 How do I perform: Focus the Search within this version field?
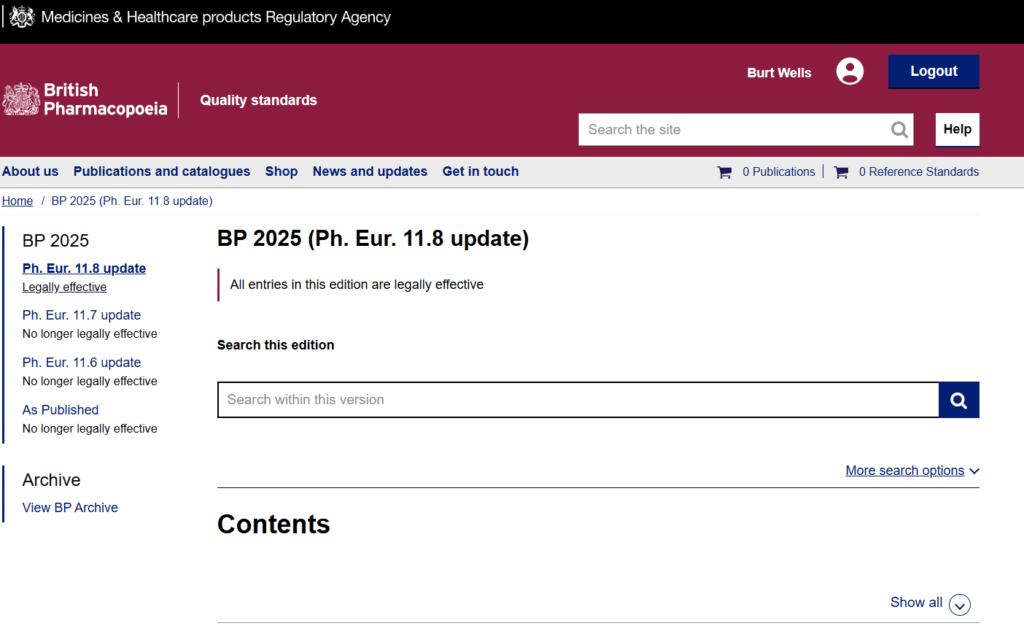[577, 400]
